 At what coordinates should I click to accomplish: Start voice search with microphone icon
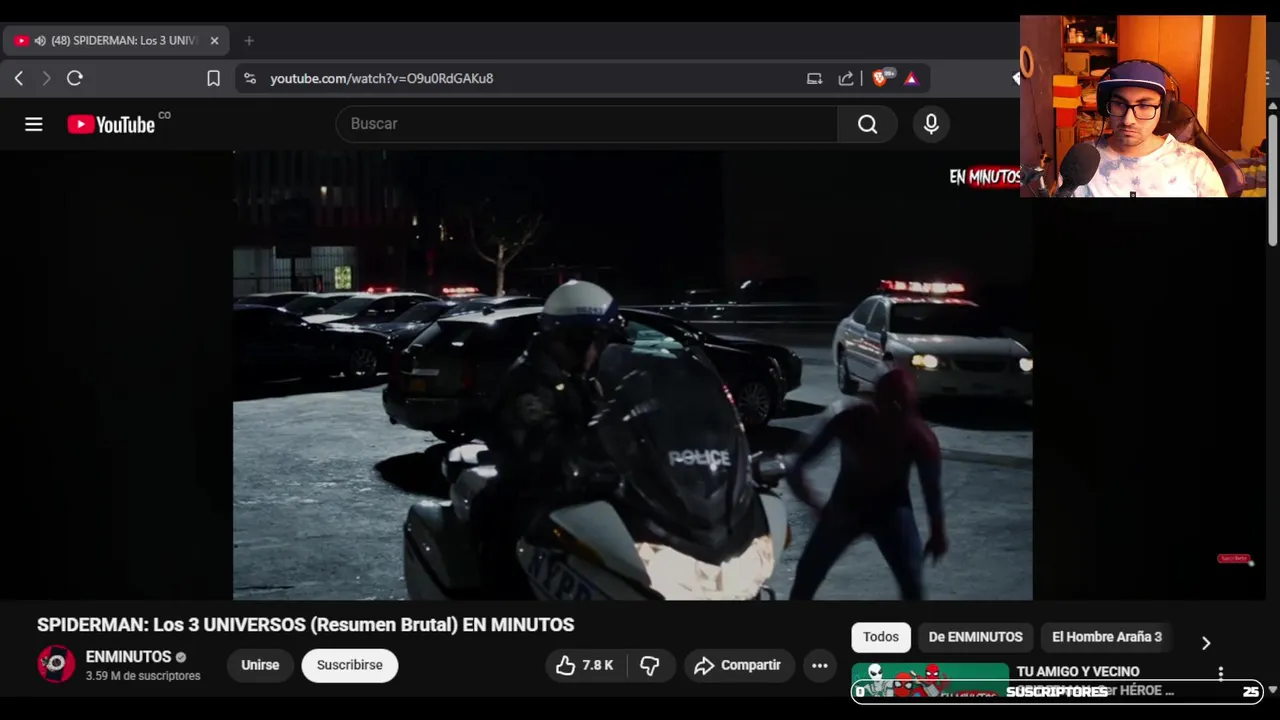click(x=931, y=124)
